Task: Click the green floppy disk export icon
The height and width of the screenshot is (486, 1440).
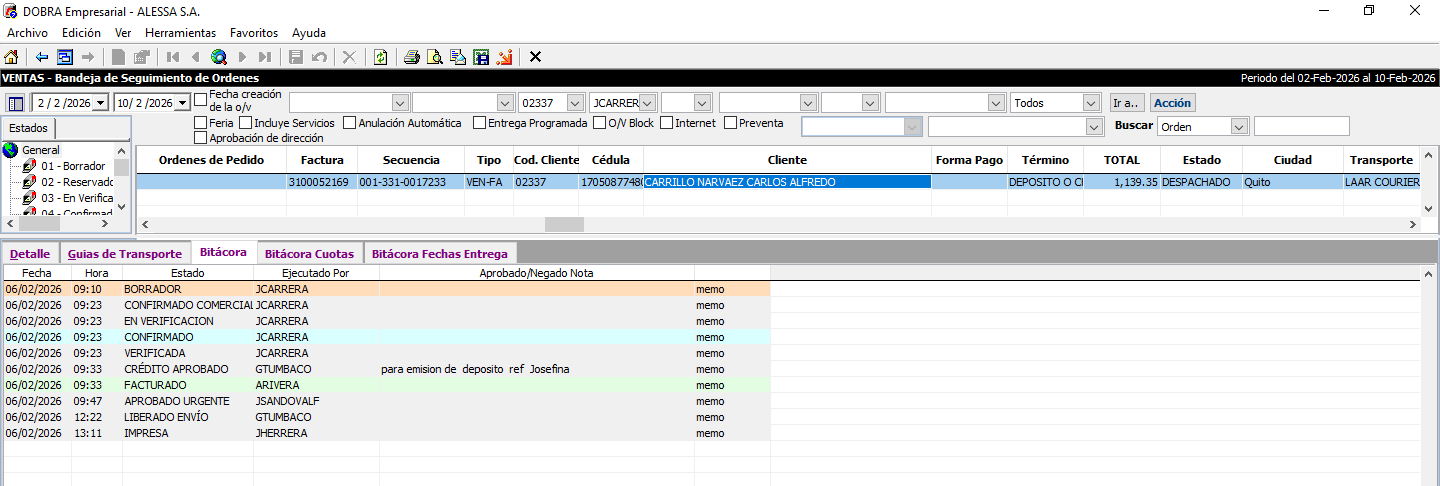Action: click(481, 57)
